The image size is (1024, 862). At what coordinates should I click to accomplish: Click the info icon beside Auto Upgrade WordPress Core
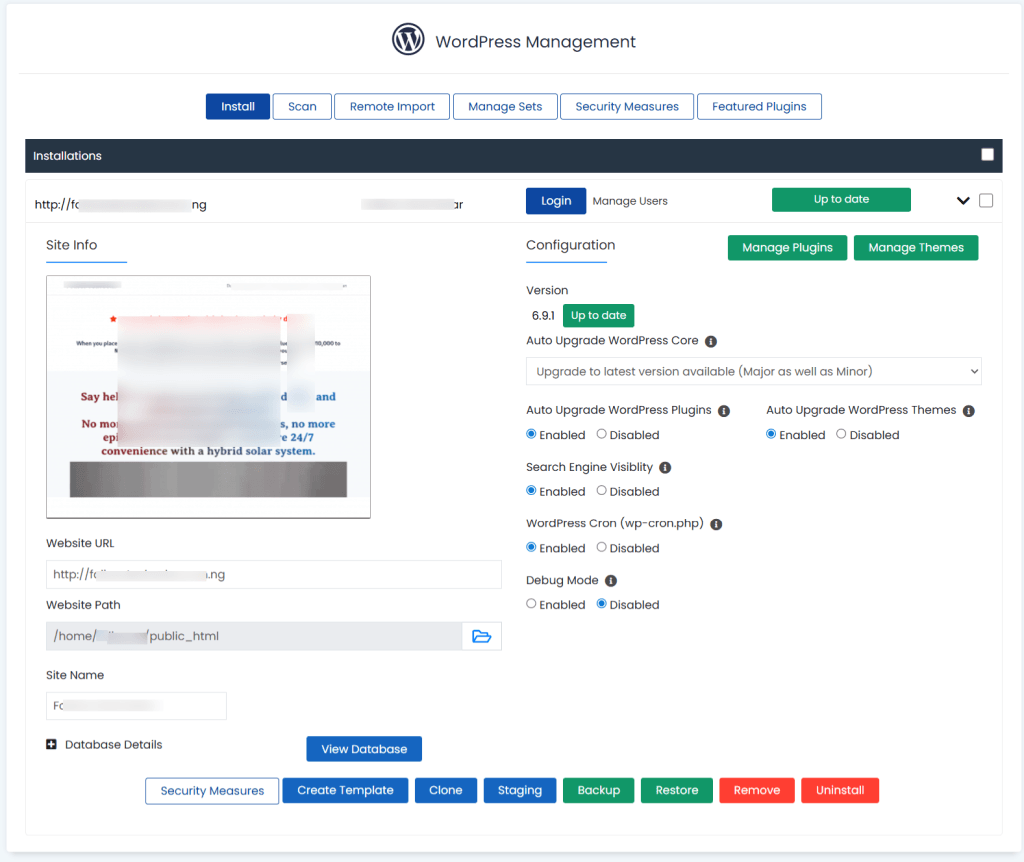click(x=710, y=341)
